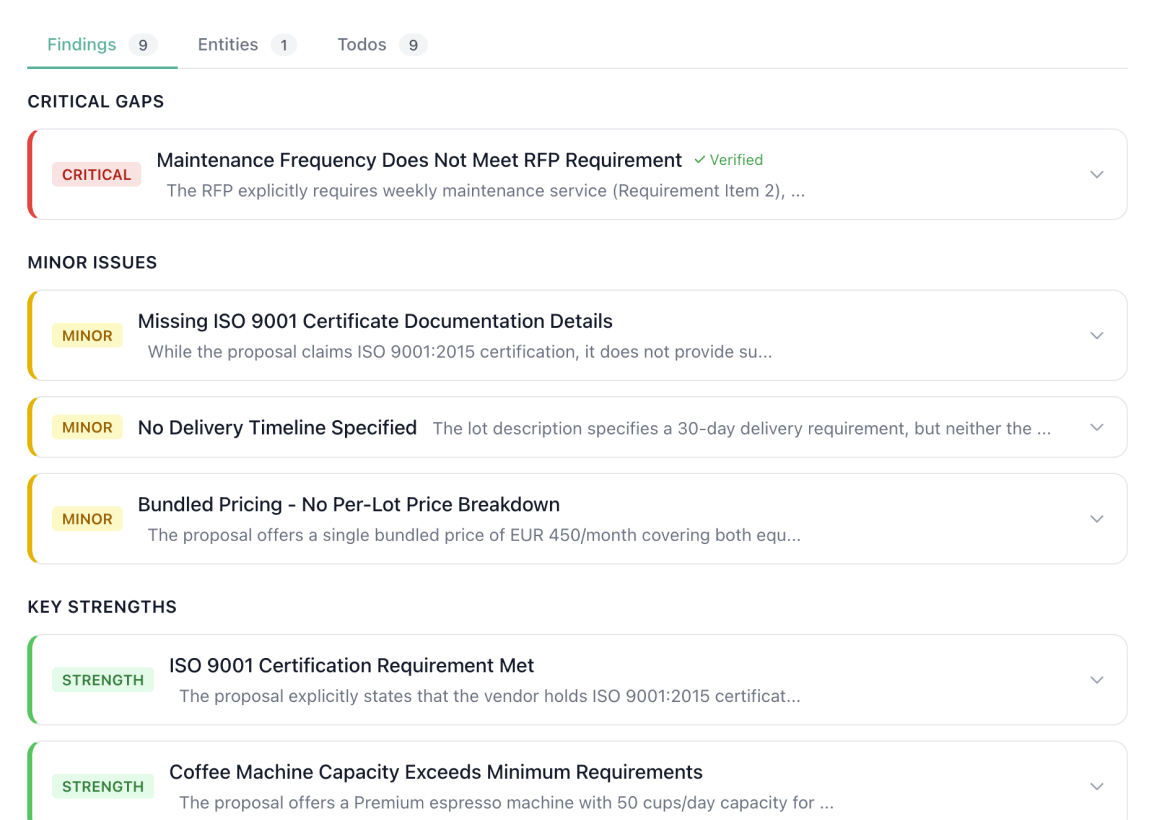Switch to the Findings tab
The width and height of the screenshot is (1160, 820).
[x=82, y=45]
